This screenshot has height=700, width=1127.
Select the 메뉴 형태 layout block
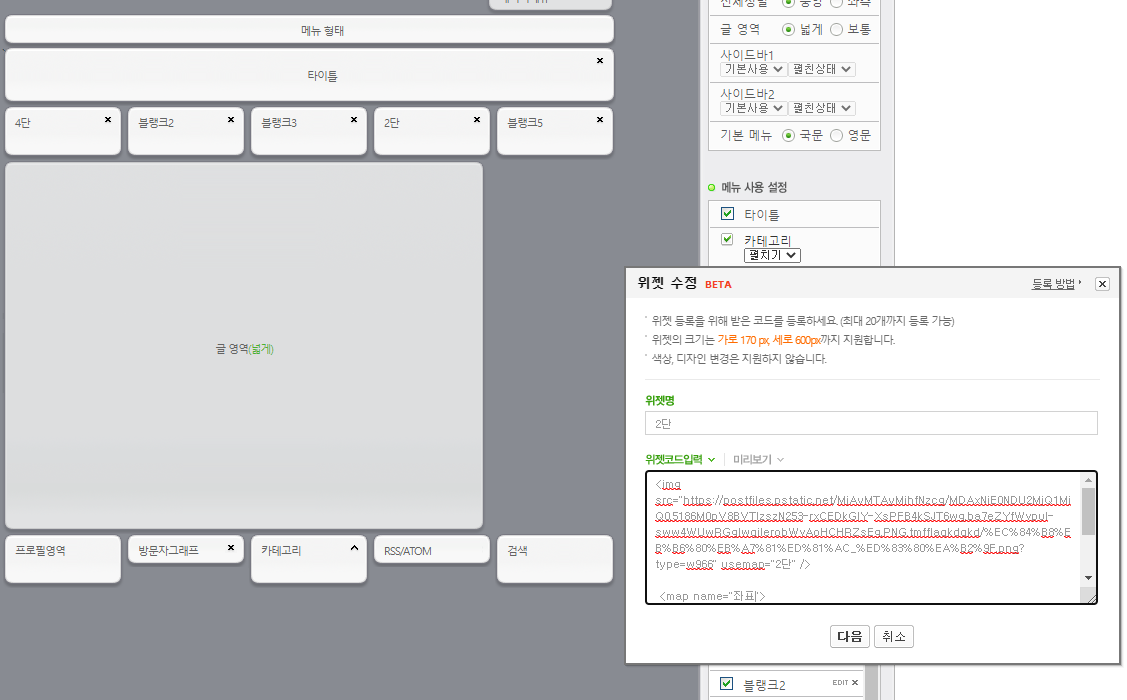click(x=309, y=30)
